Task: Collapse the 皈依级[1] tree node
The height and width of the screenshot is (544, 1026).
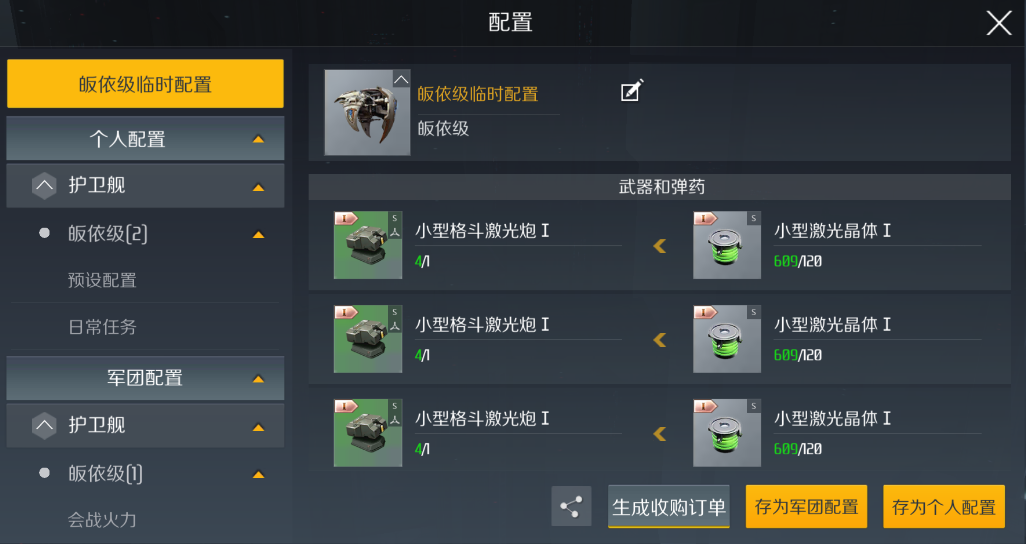Action: click(x=145, y=473)
